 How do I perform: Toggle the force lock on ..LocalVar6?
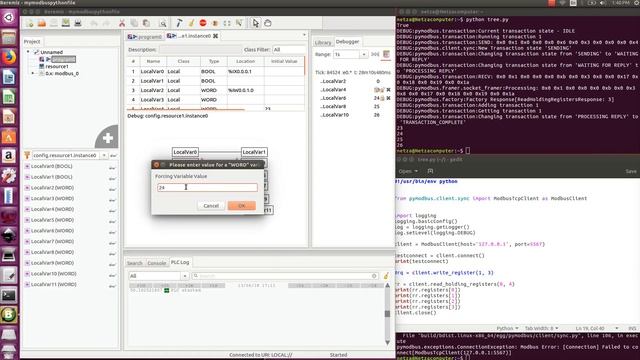382,98
